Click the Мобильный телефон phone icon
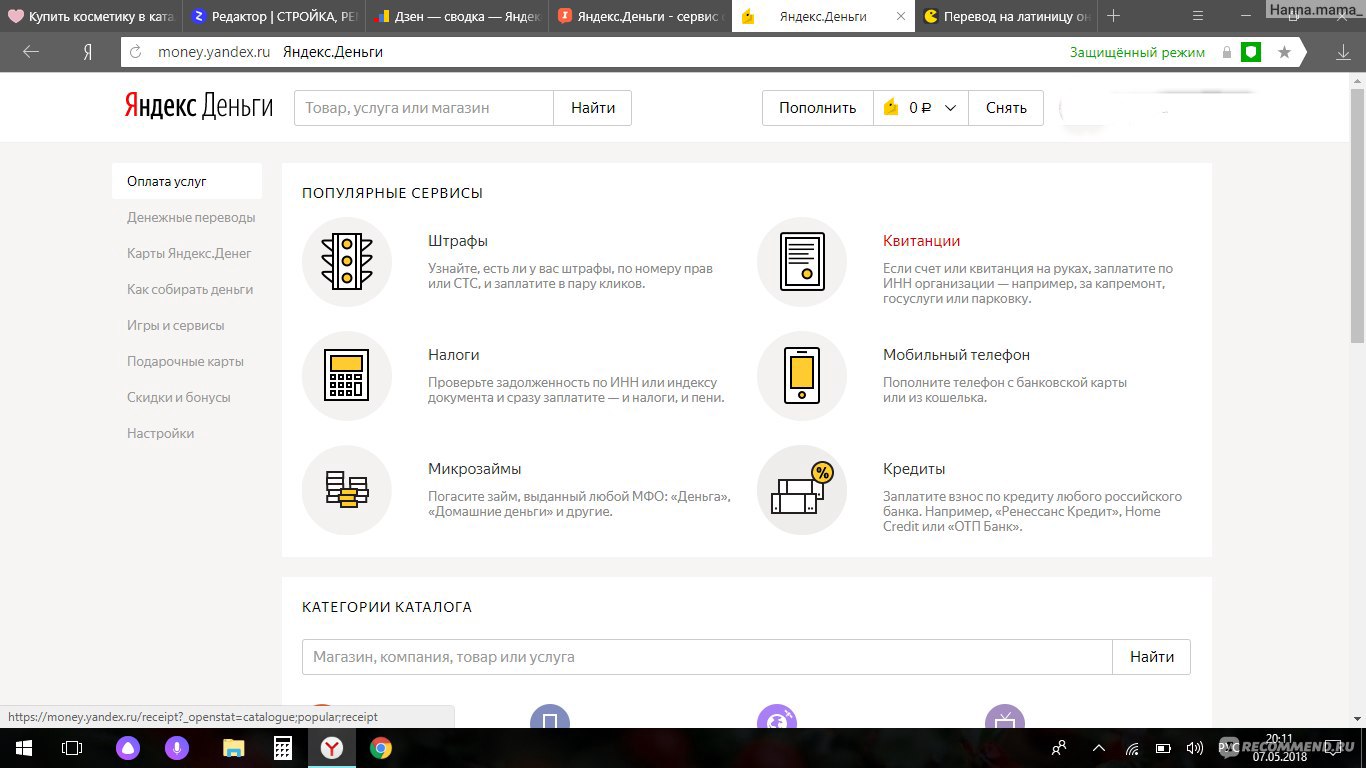Image resolution: width=1366 pixels, height=768 pixels. [x=802, y=376]
